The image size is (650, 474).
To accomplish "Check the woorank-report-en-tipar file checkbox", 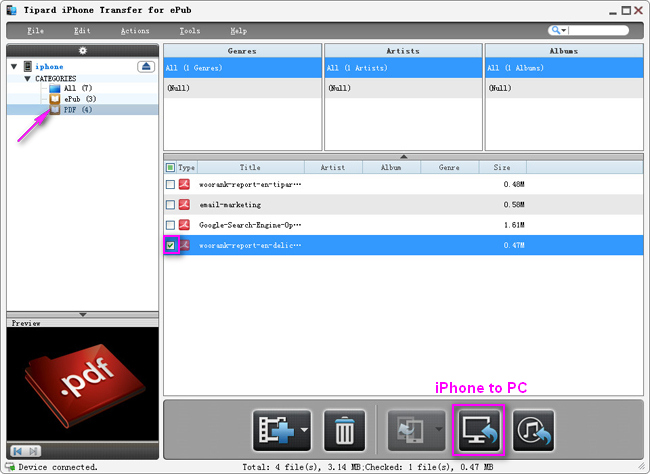I will point(170,184).
